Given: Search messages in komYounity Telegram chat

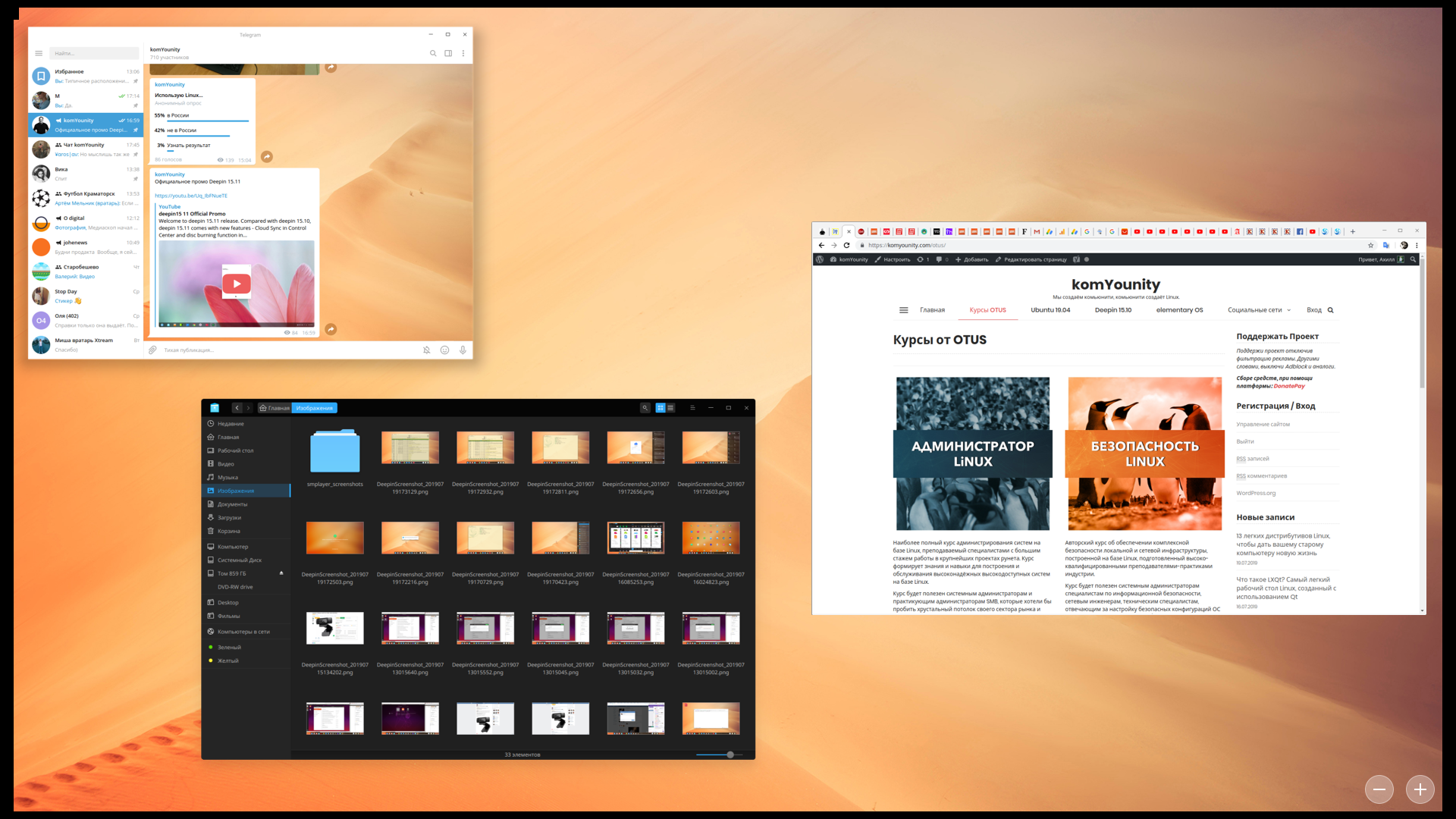Looking at the screenshot, I should coord(433,53).
